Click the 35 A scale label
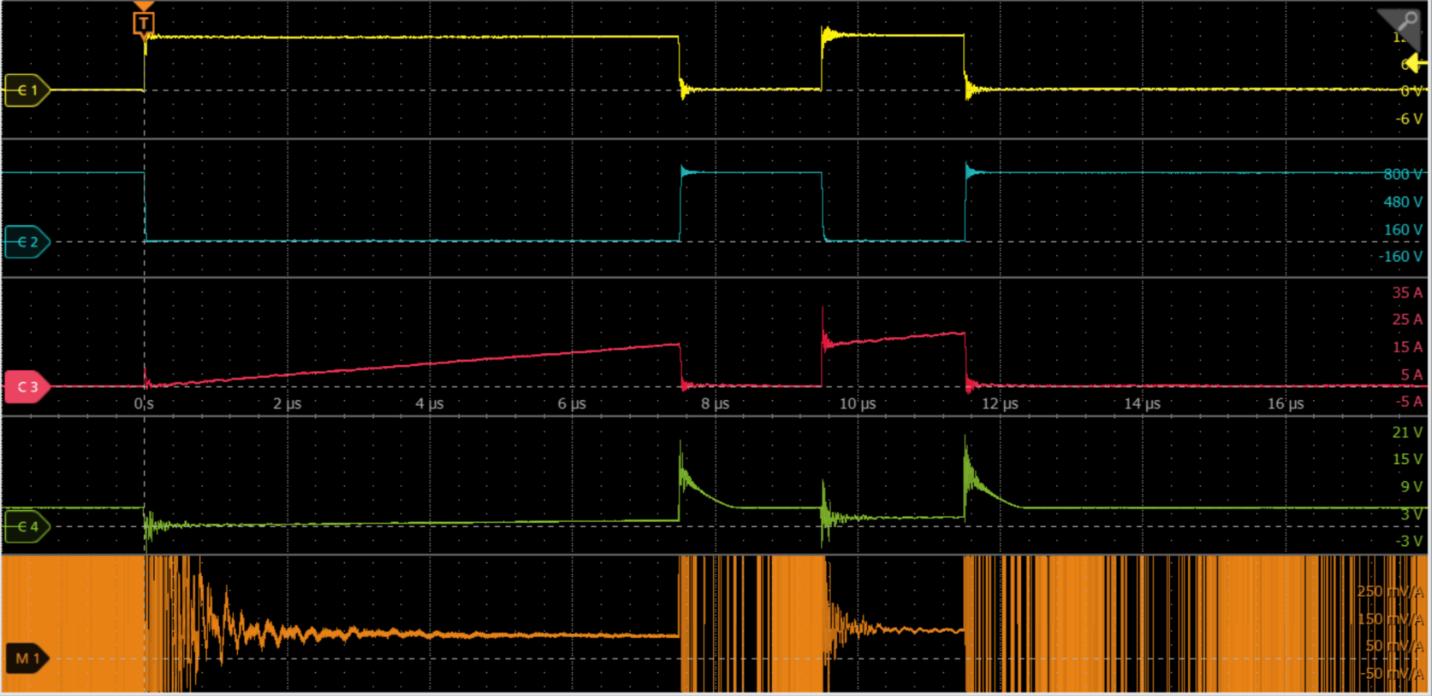Screen dimensions: 1432x696 point(1406,293)
